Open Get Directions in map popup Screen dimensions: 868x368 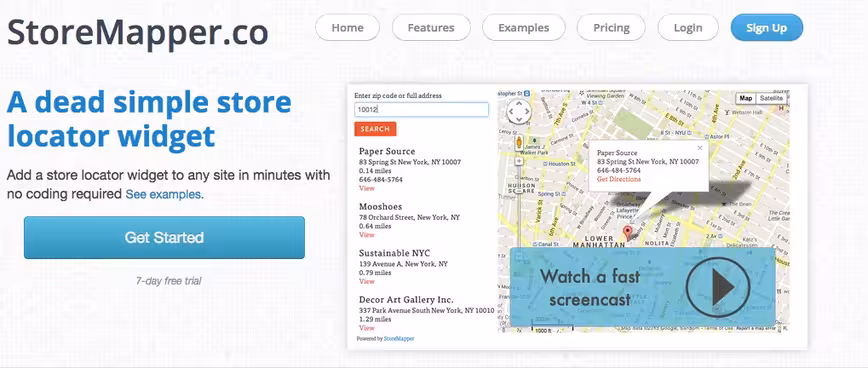click(x=619, y=179)
